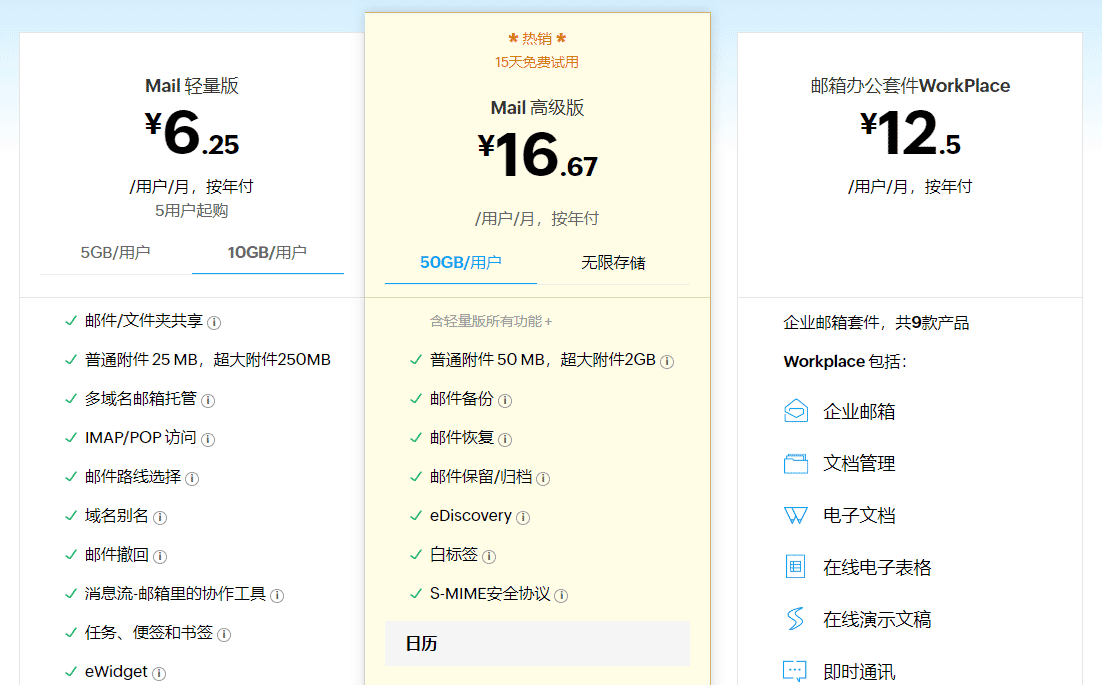Image resolution: width=1102 pixels, height=685 pixels.
Task: Show info for 邮件撤回
Action: [160, 556]
